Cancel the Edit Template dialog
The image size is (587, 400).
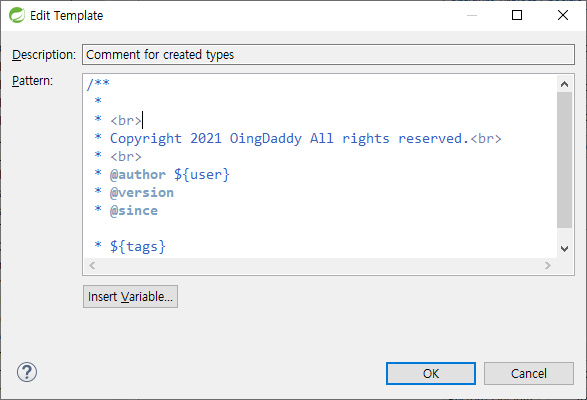point(529,373)
